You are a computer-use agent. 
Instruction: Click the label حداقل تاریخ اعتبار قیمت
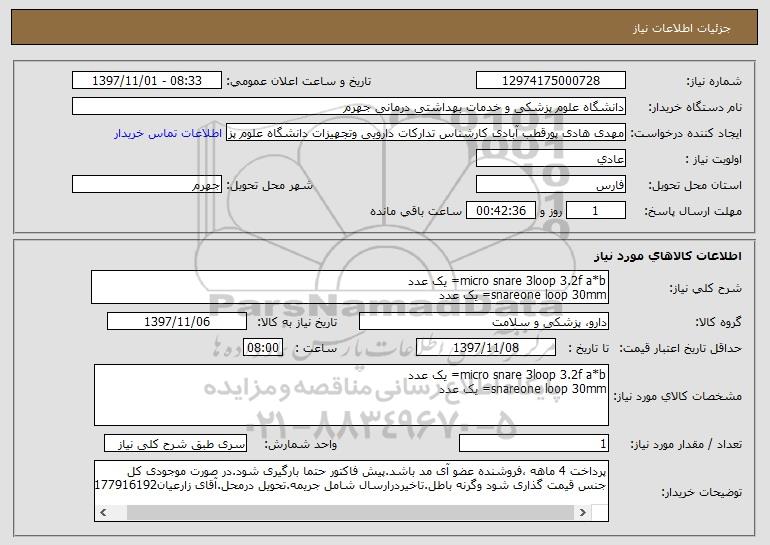pyautogui.click(x=681, y=348)
